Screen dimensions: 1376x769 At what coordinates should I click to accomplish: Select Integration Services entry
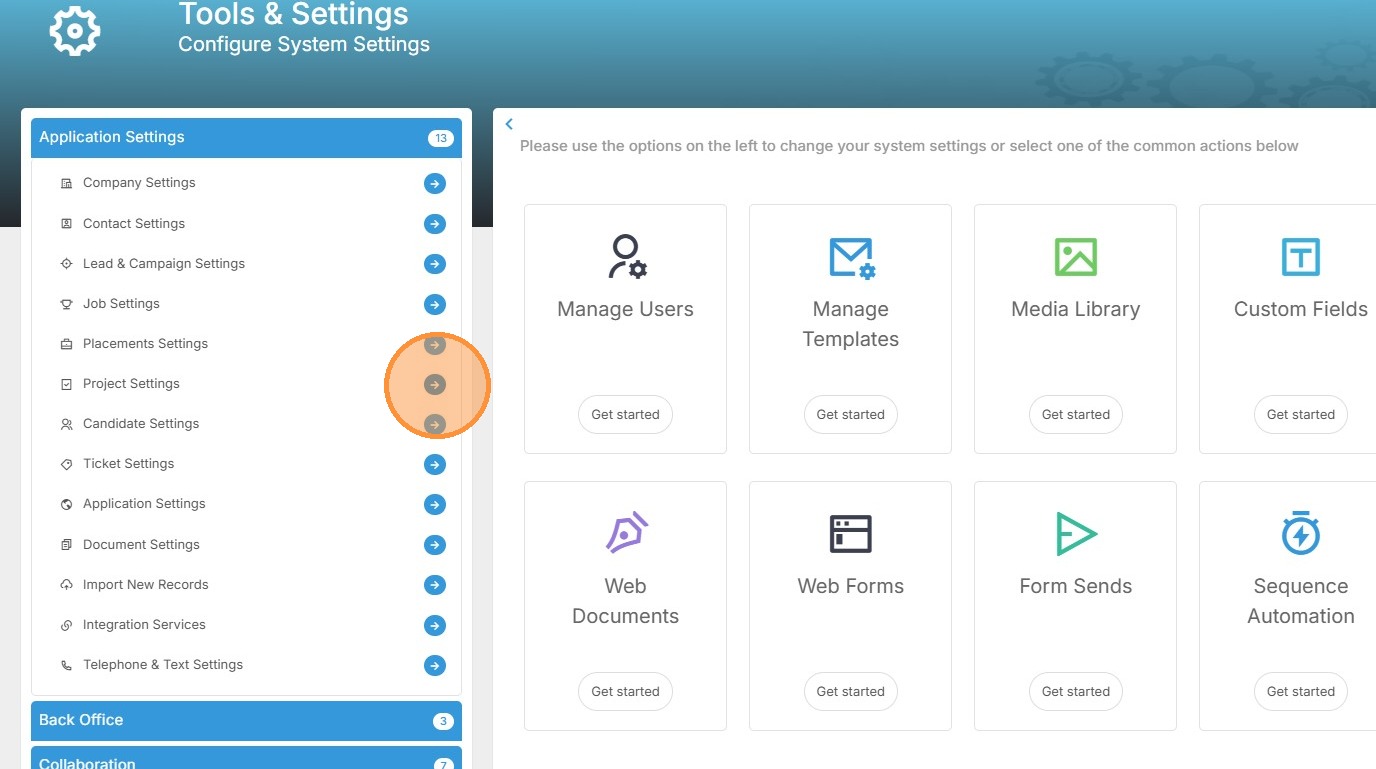[x=144, y=625]
